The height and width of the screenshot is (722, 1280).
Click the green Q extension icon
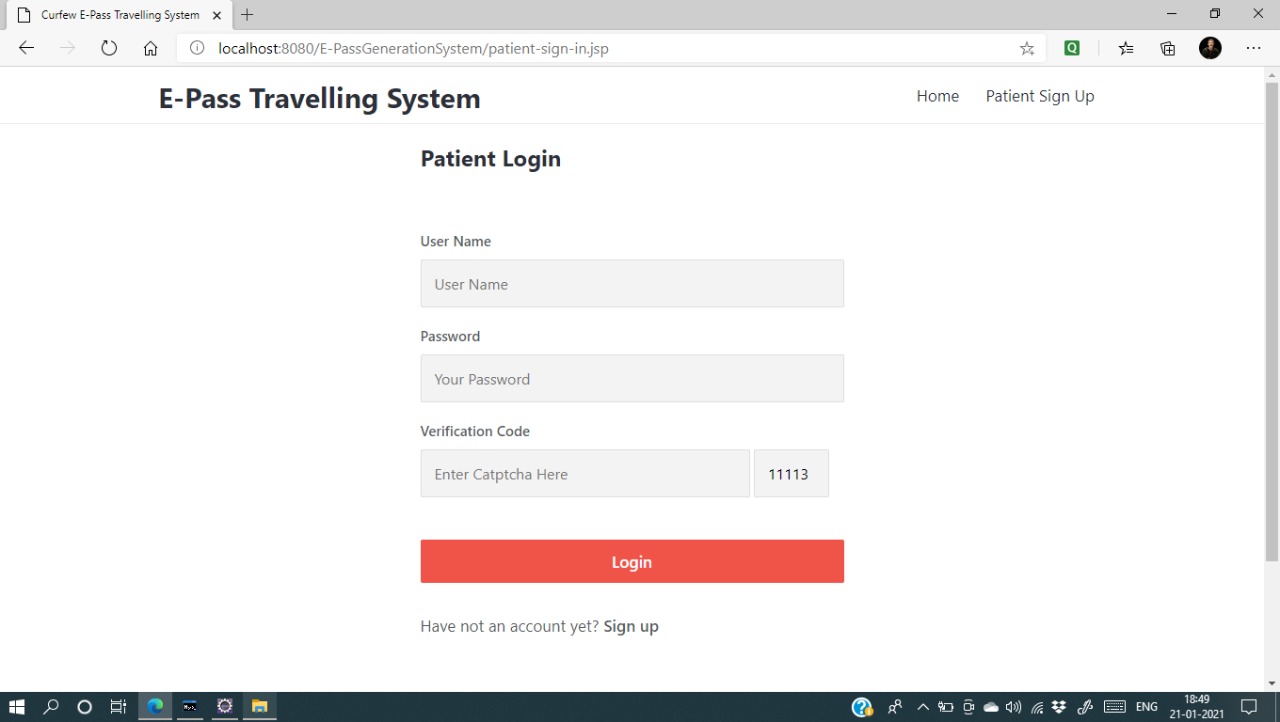coord(1072,47)
